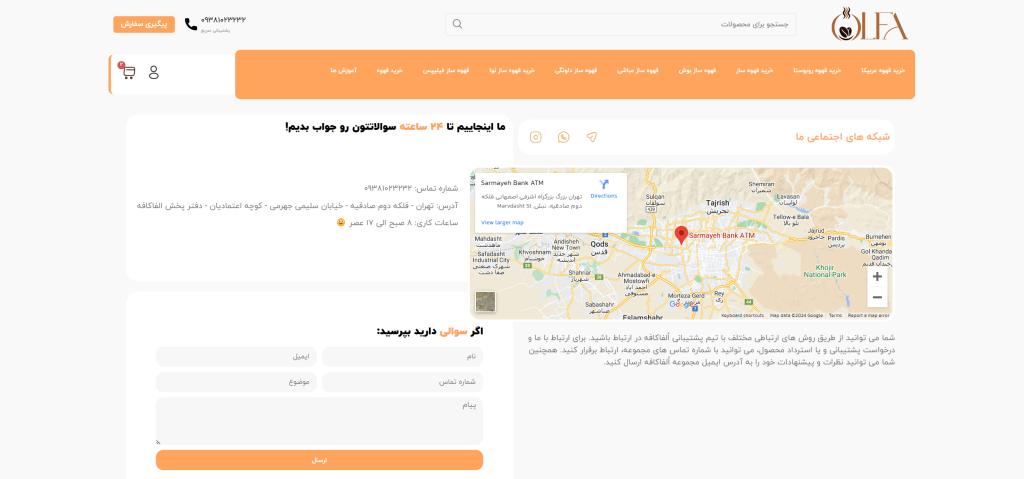Click Khojir National Park map label
Viewport: 1024px width, 479px height.
click(825, 271)
